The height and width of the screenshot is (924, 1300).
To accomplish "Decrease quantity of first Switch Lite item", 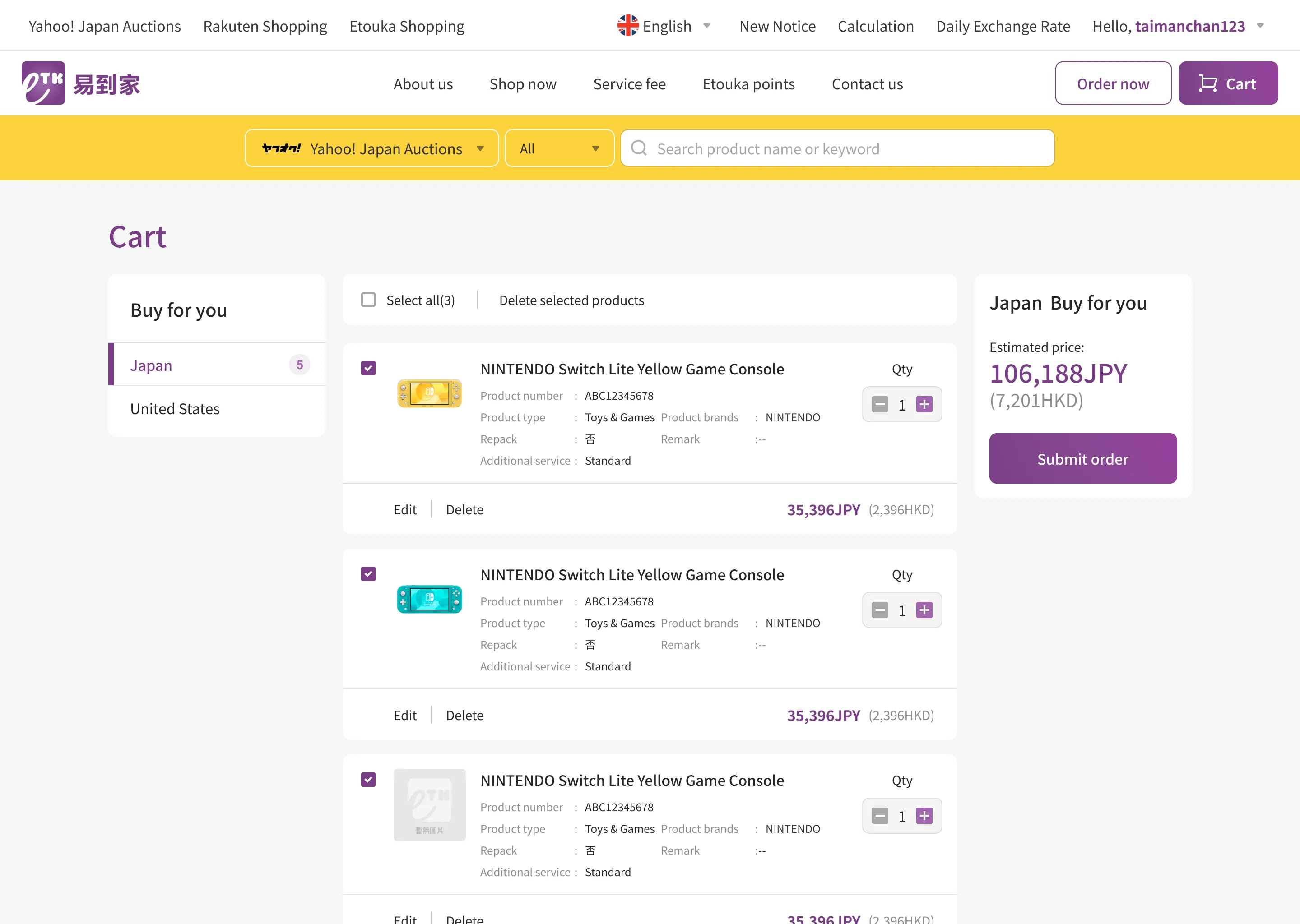I will click(880, 405).
